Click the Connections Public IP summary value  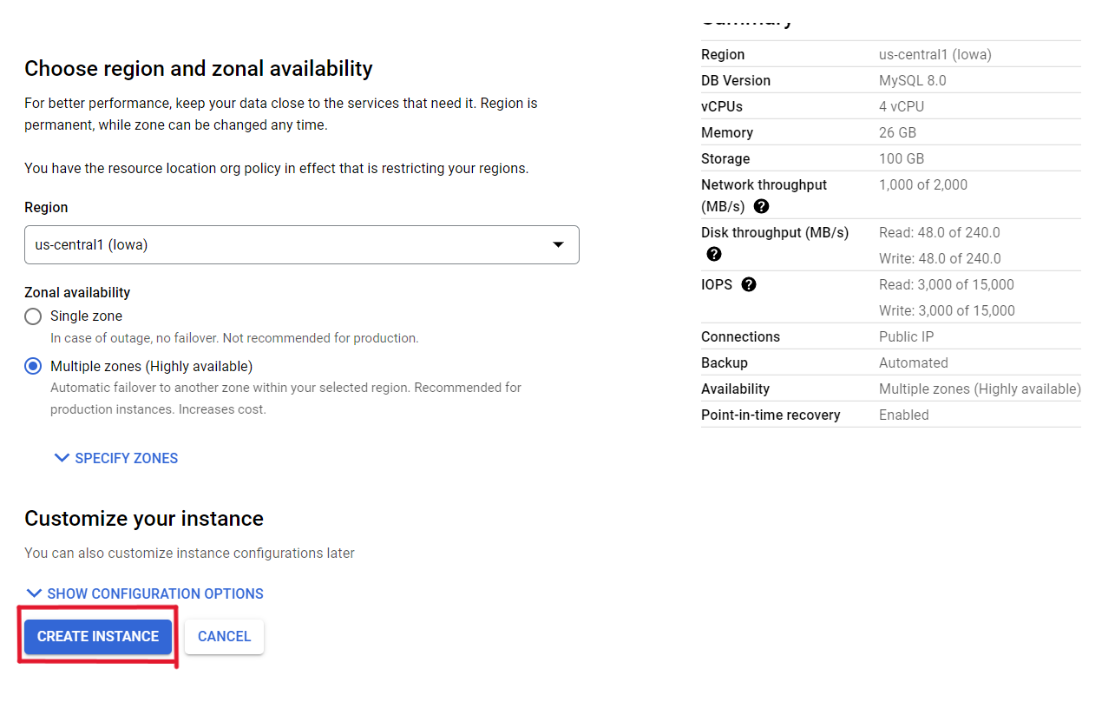point(906,337)
